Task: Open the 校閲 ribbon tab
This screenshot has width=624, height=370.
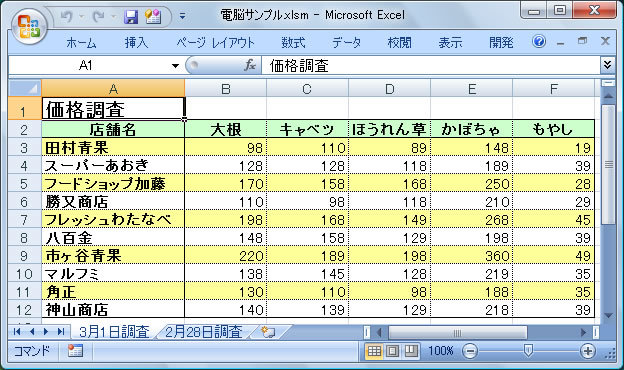Action: [400, 43]
